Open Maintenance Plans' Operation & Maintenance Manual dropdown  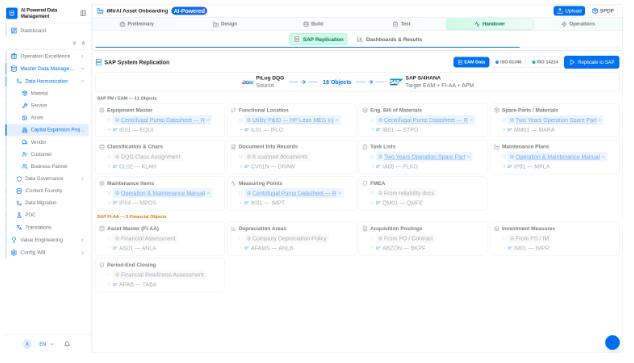pos(557,157)
